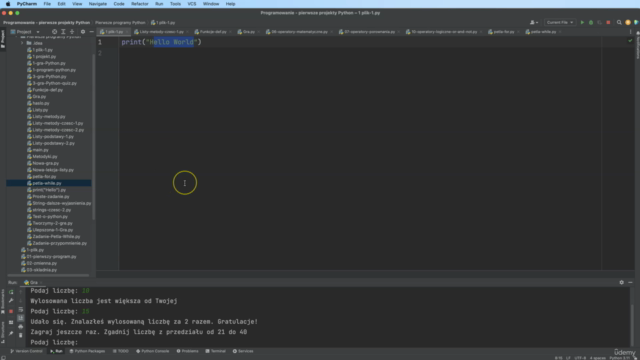Open Project panel gear options
This screenshot has height=360, width=640.
tap(83, 31)
